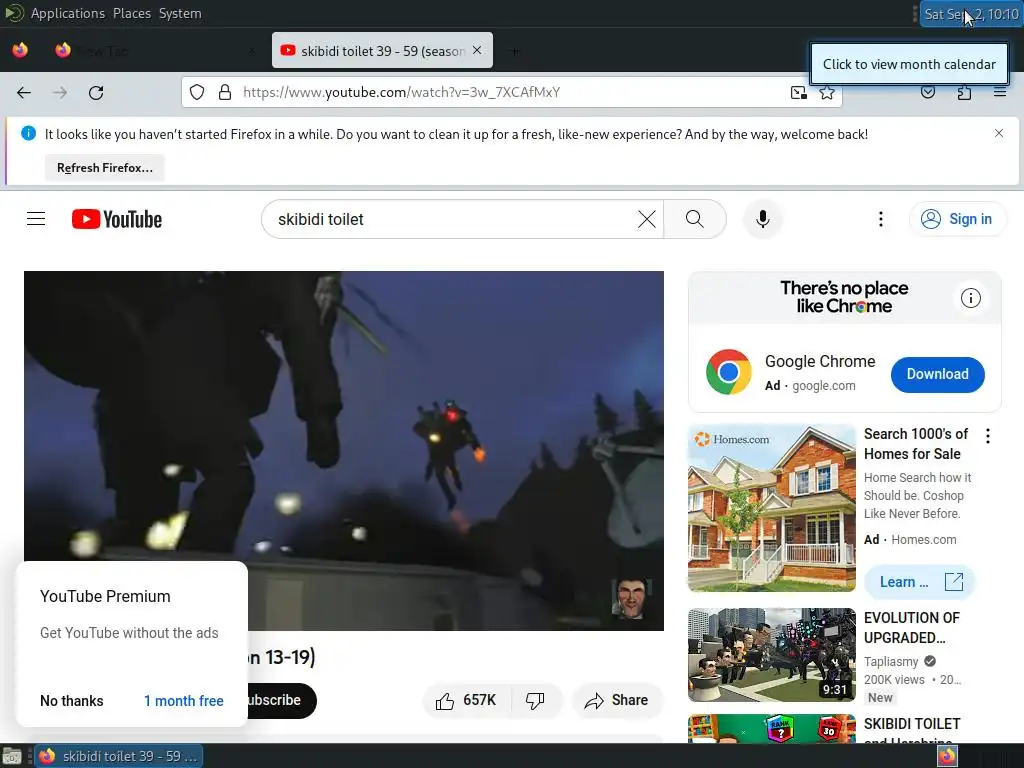Search with your voice microphone icon
The height and width of the screenshot is (768, 1024).
[762, 219]
